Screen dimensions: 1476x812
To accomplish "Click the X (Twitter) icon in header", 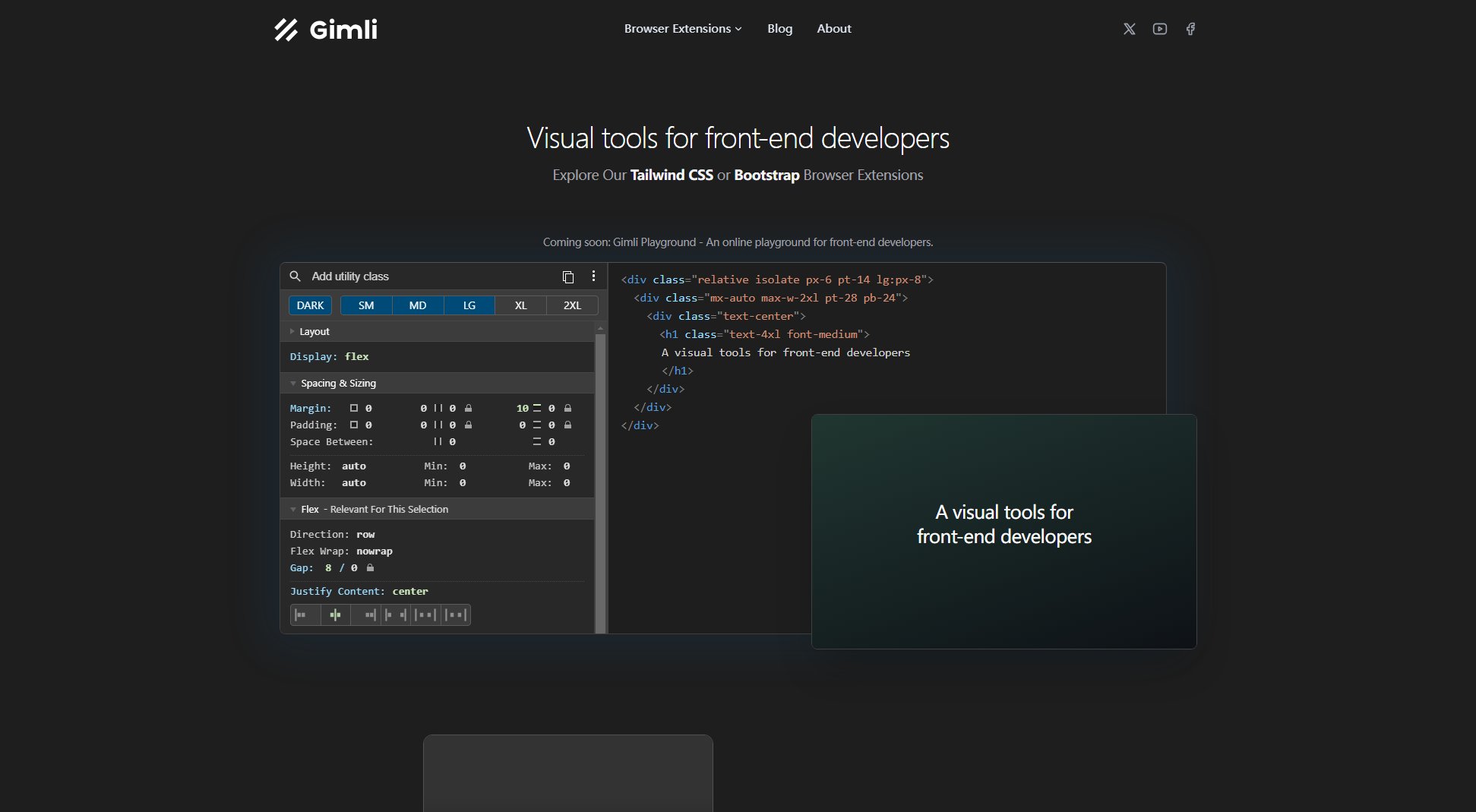I will (x=1129, y=29).
